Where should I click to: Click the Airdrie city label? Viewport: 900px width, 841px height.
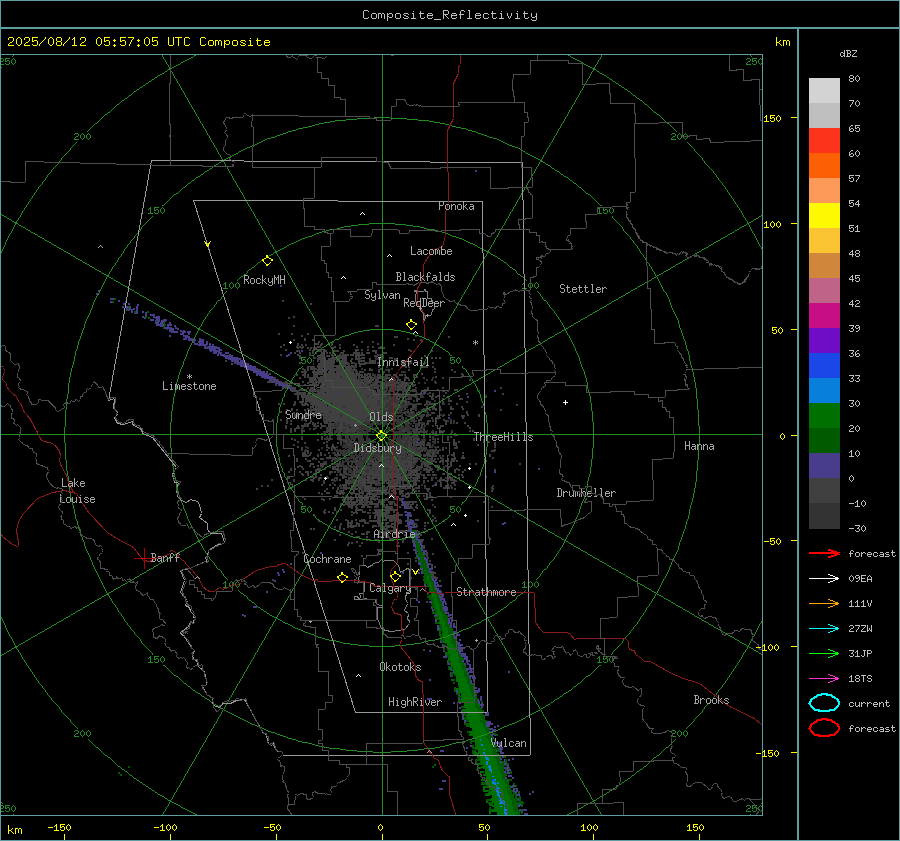click(394, 534)
